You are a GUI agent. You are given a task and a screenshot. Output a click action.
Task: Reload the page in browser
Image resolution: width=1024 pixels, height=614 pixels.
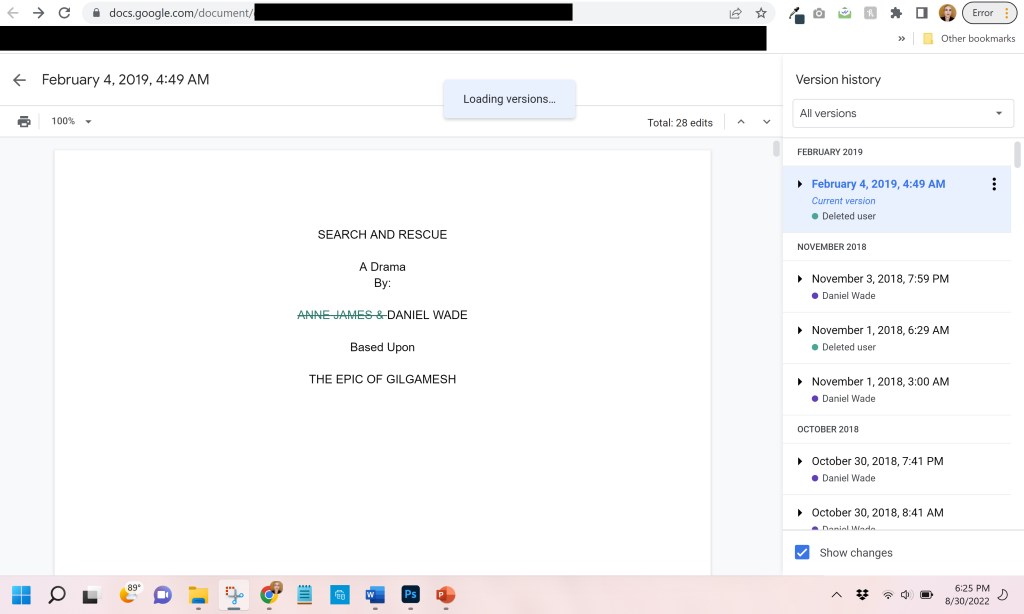[64, 13]
